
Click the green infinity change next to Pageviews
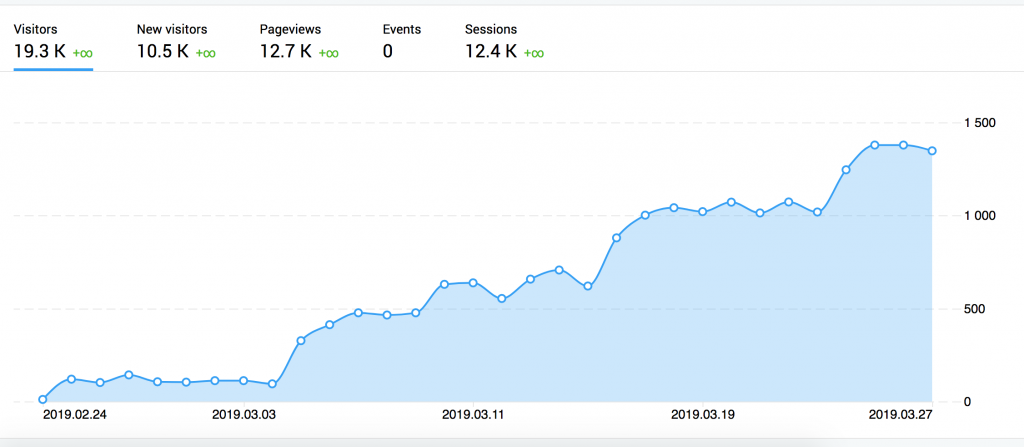tap(328, 53)
